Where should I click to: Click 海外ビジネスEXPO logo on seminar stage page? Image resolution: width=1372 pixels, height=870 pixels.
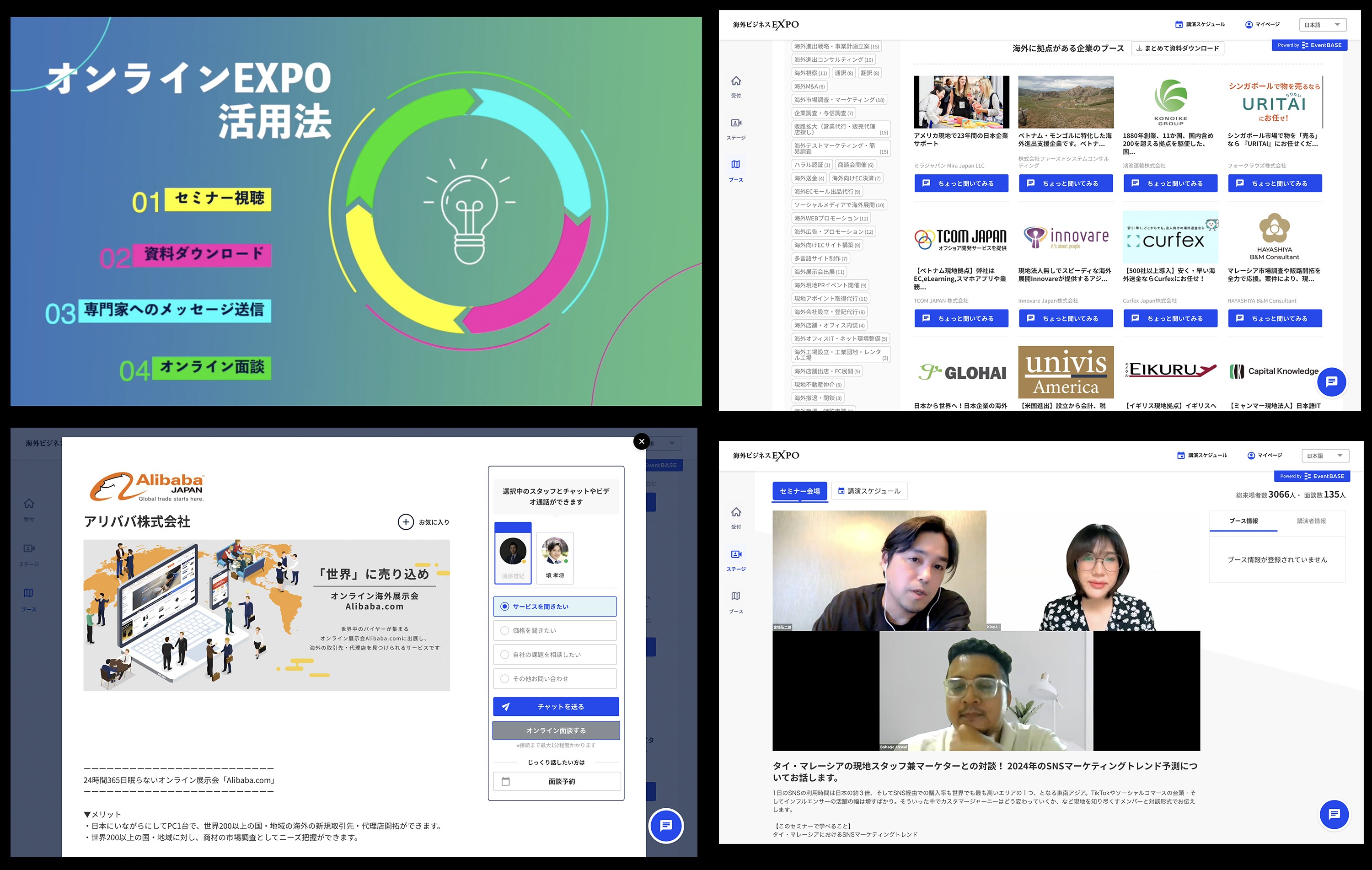[766, 455]
